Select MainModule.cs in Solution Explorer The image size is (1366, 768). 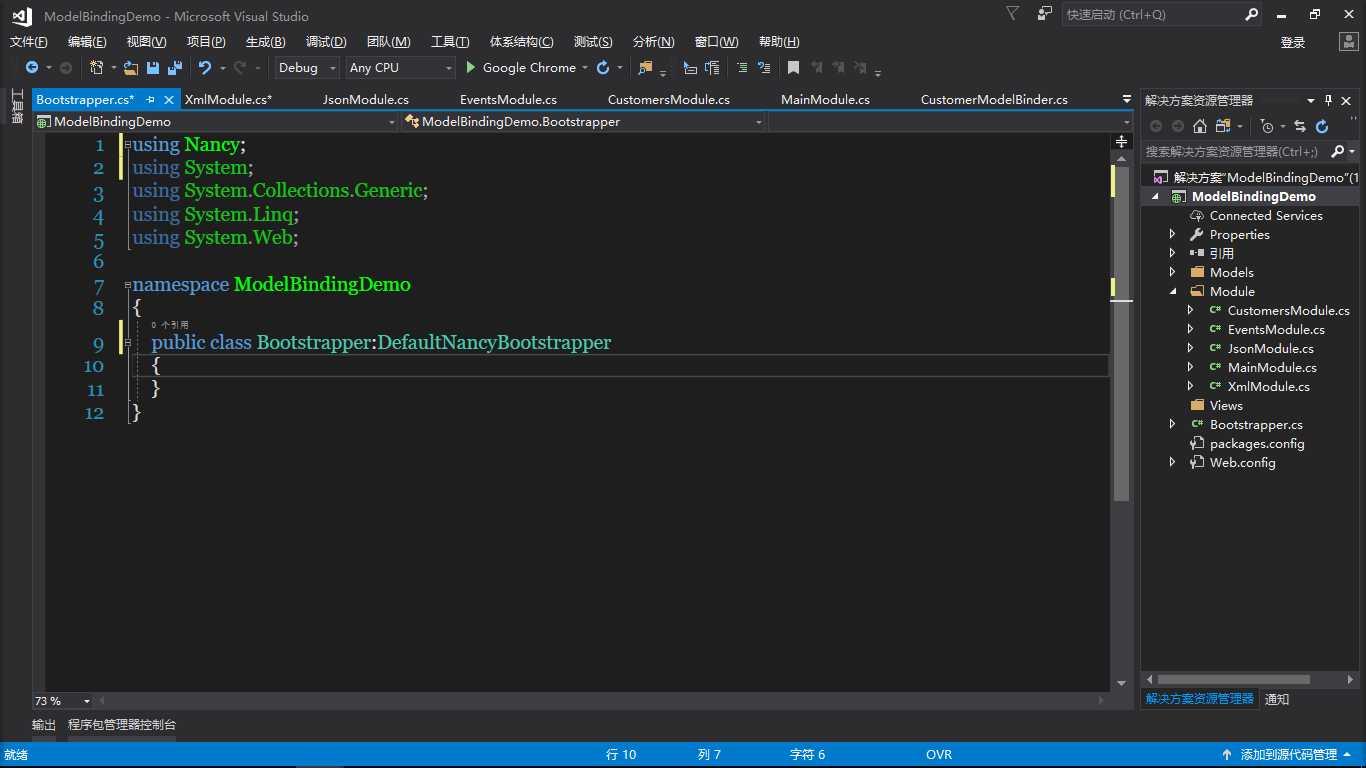[x=1272, y=368]
